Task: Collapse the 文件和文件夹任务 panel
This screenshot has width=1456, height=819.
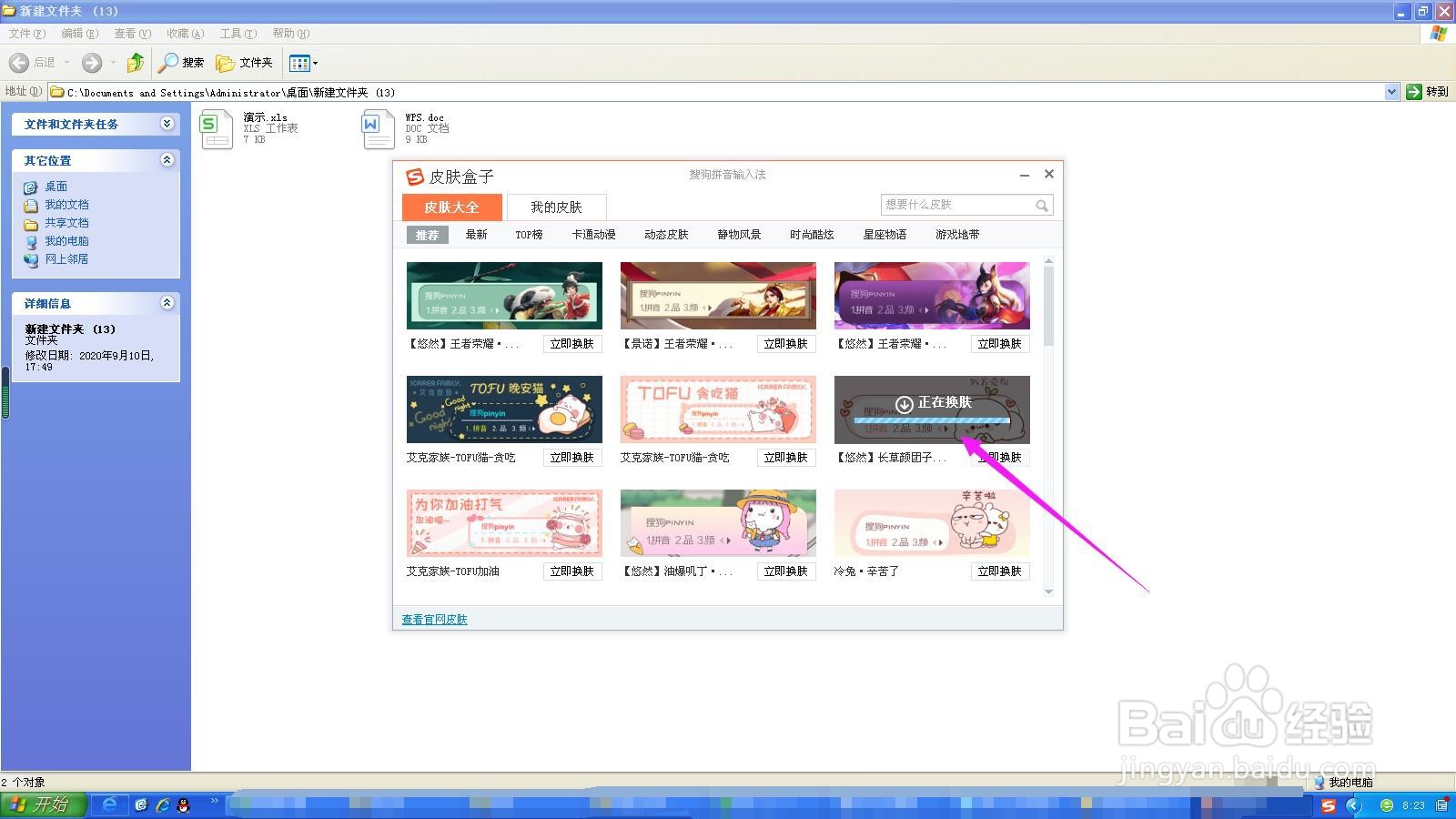Action: coord(167,124)
